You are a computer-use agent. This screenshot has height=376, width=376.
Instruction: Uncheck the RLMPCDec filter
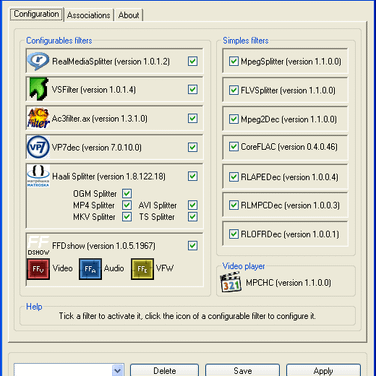pyautogui.click(x=234, y=205)
